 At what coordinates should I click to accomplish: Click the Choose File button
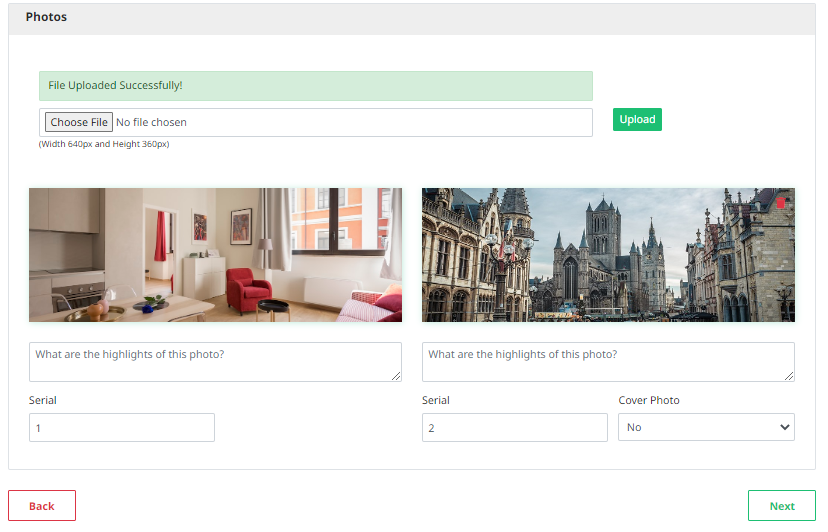pyautogui.click(x=79, y=122)
